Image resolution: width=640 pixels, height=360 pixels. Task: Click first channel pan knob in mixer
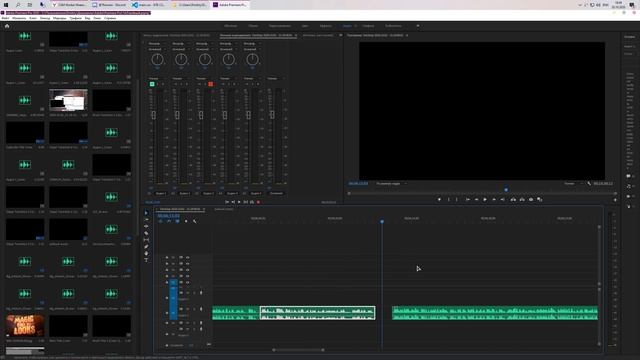tap(157, 60)
